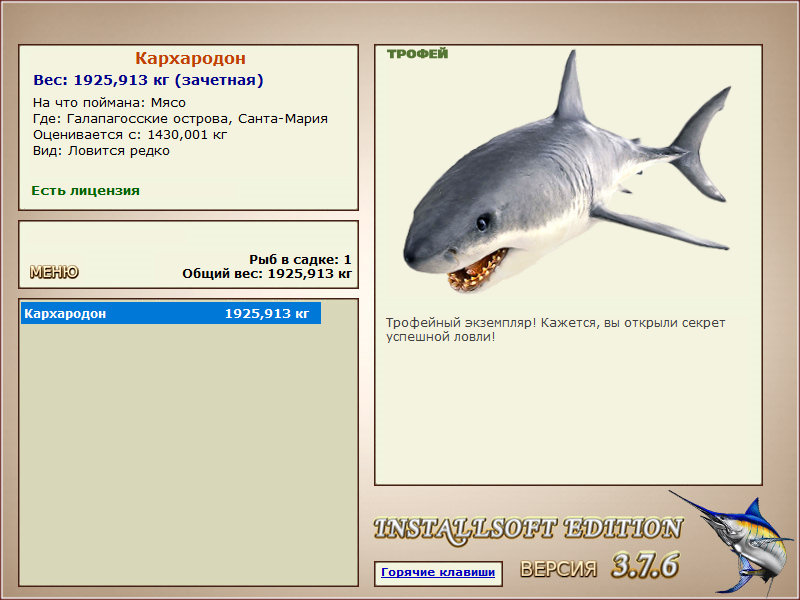Click the Вид: Ловится редко line
The height and width of the screenshot is (600, 800).
[x=101, y=151]
